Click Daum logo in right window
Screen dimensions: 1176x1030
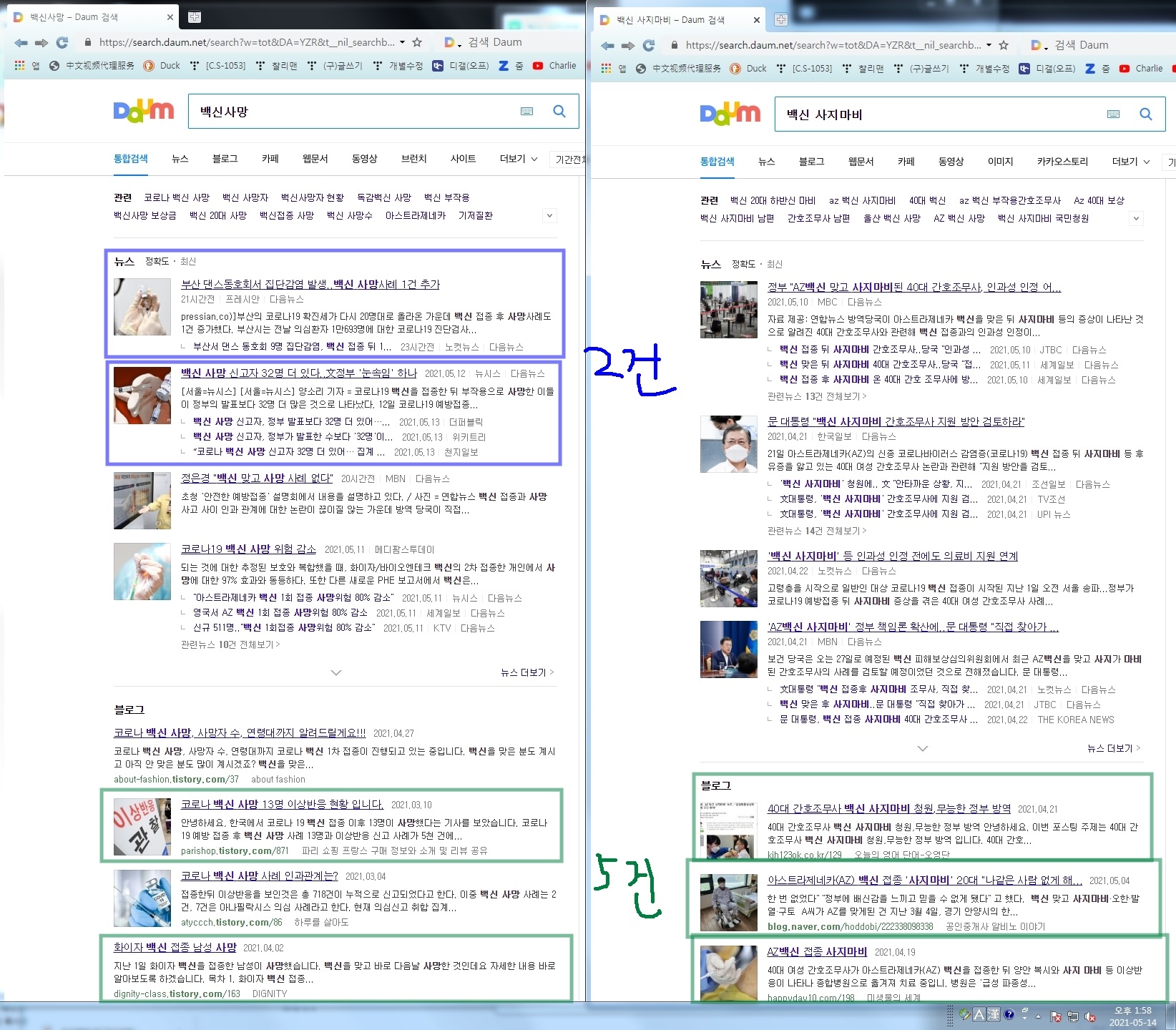click(730, 114)
